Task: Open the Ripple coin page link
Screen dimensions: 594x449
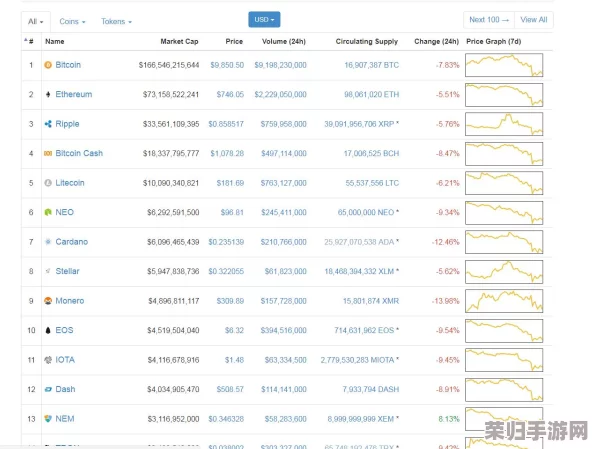Action: (x=67, y=124)
